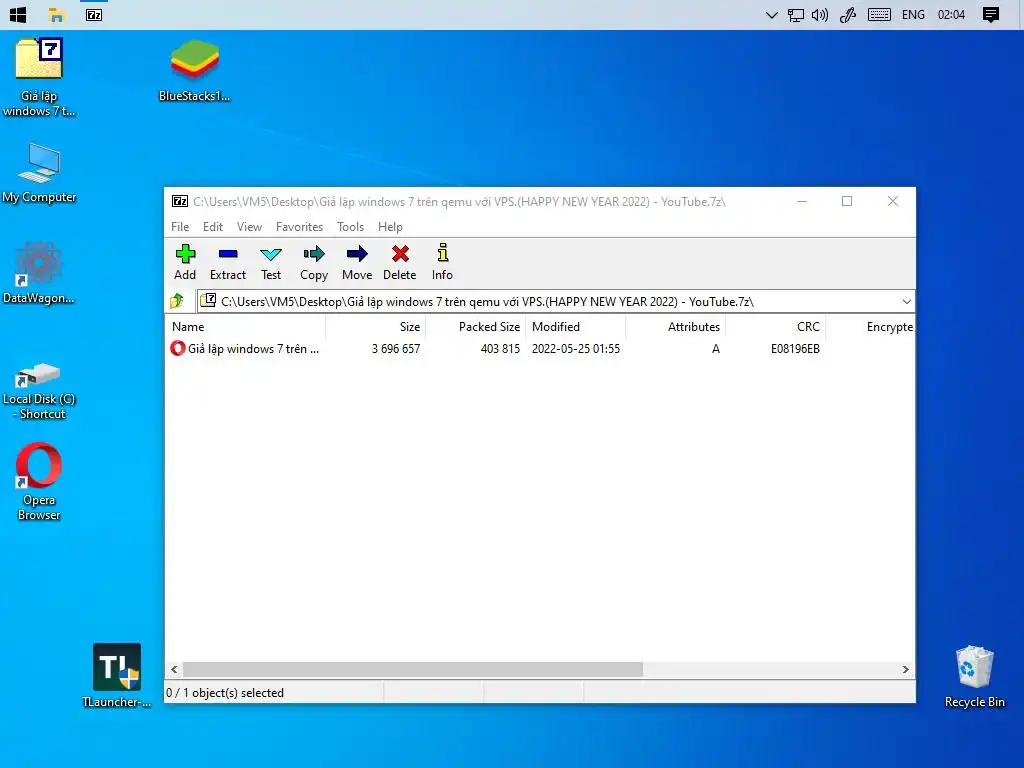Open File Explorer from the taskbar

[x=56, y=14]
